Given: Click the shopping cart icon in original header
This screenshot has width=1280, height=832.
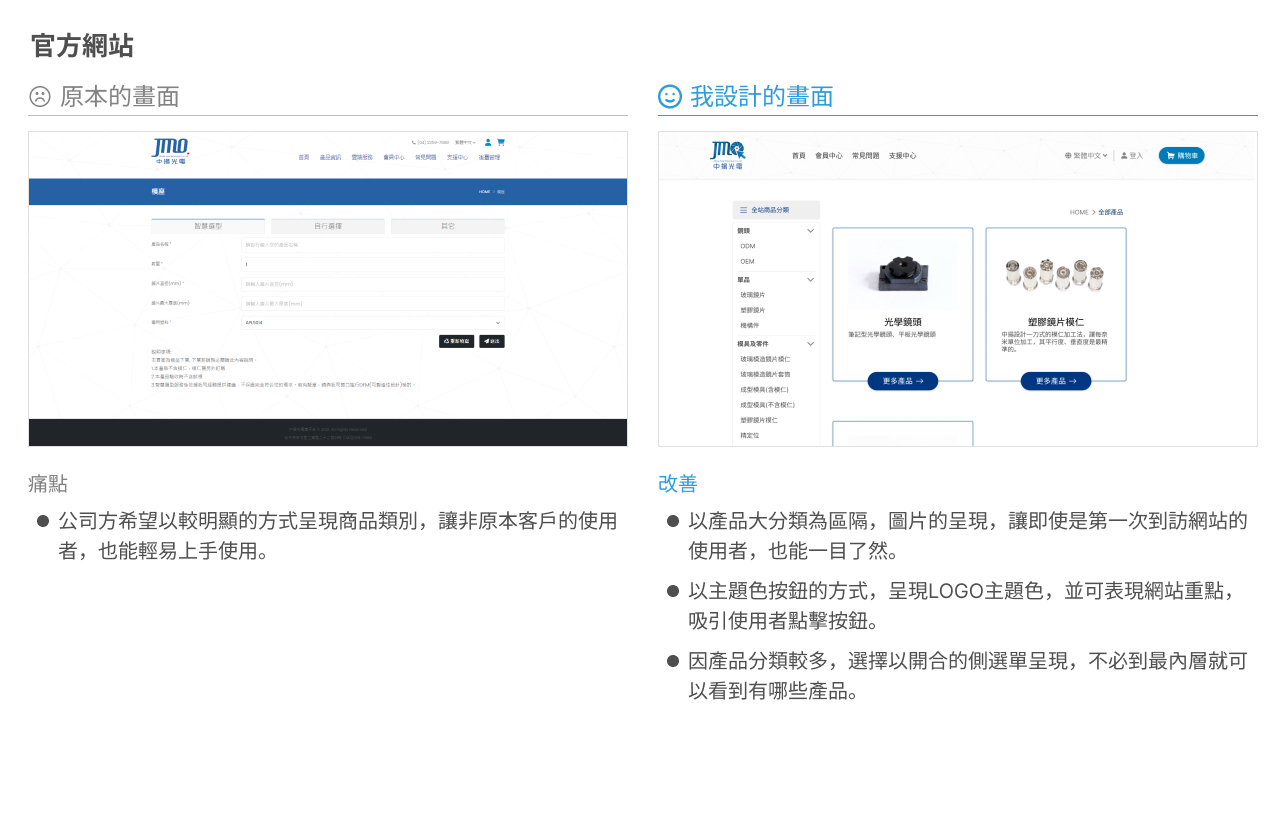Looking at the screenshot, I should tap(501, 142).
